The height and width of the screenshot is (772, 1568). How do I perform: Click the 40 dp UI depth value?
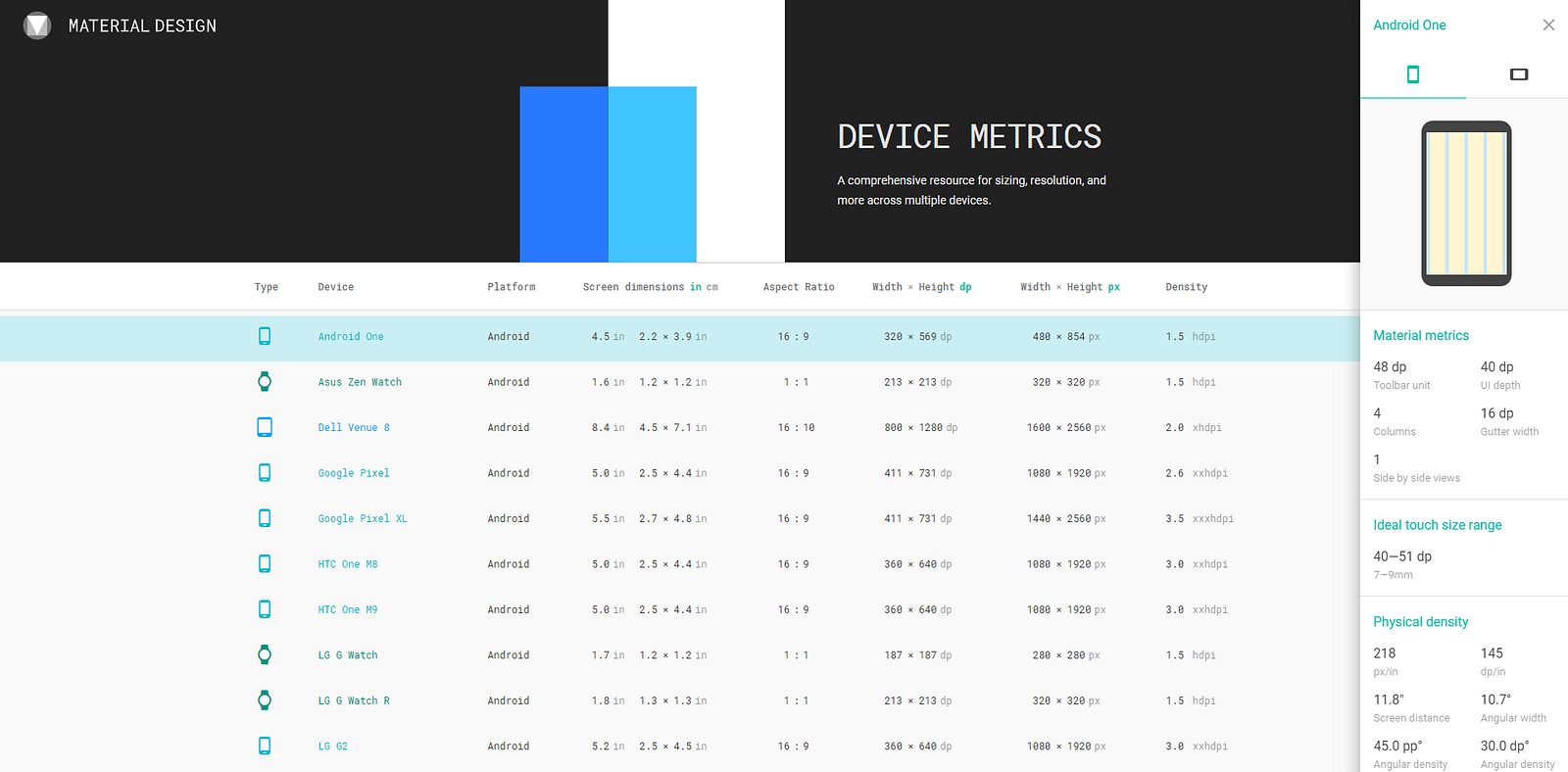click(1497, 366)
